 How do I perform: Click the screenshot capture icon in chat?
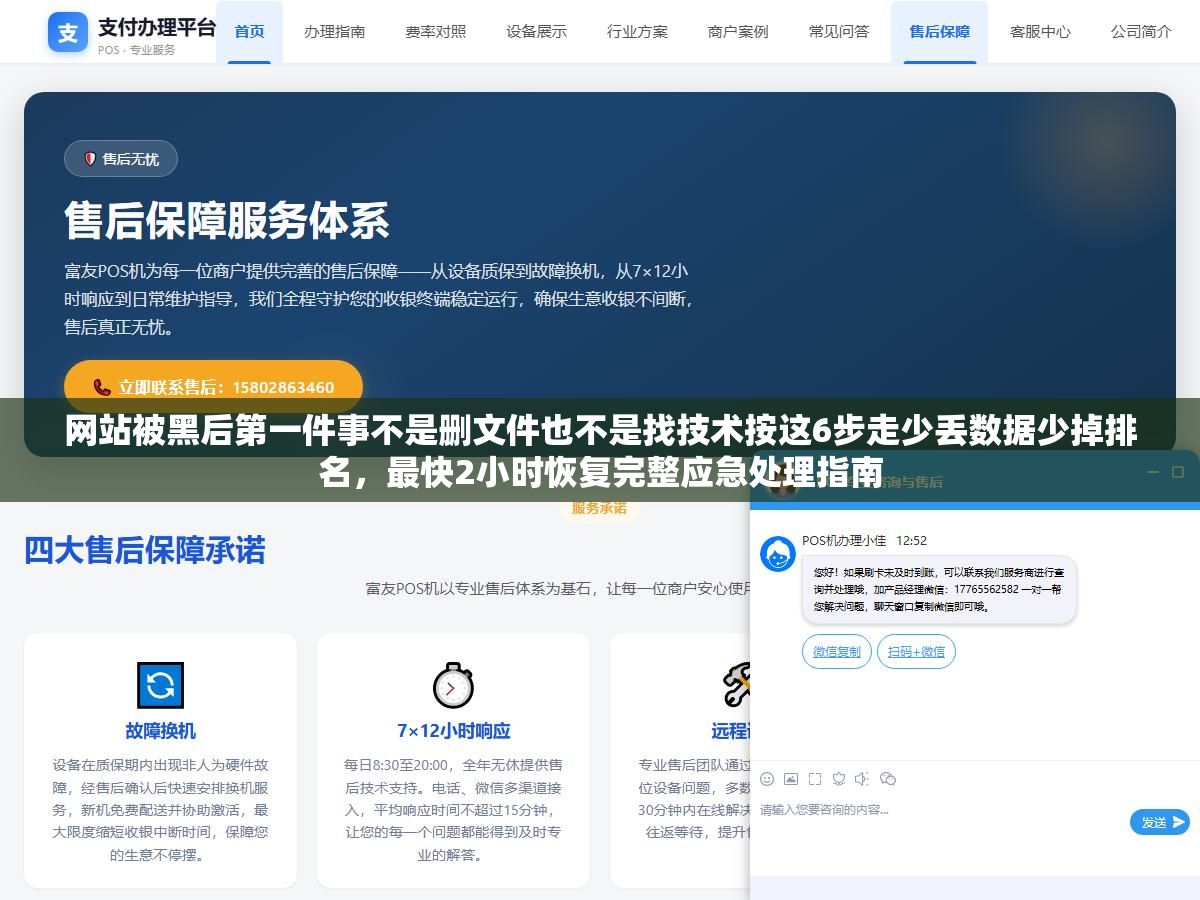click(815, 779)
